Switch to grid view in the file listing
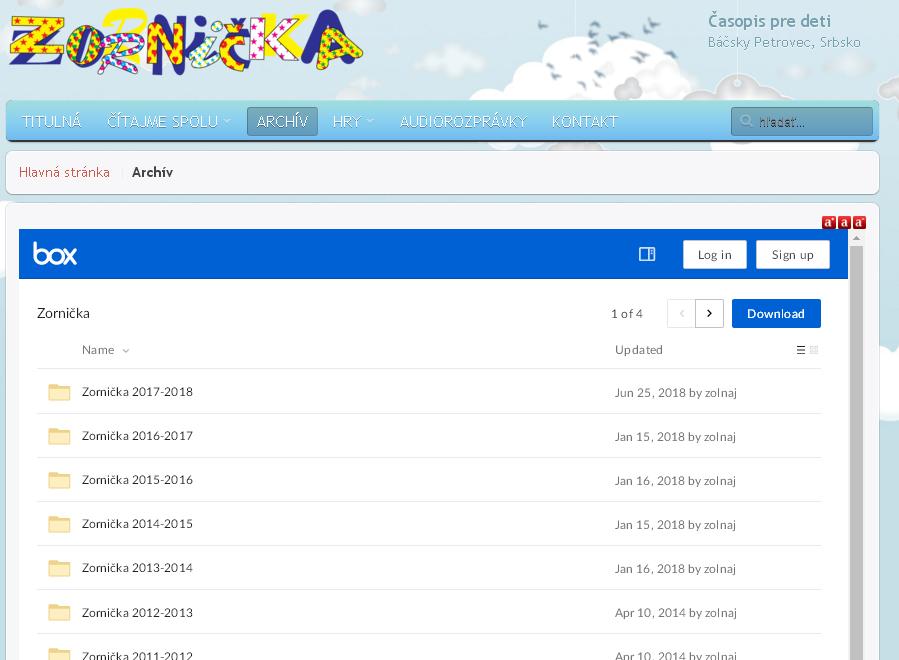Screen dimensions: 899x660 (814, 350)
